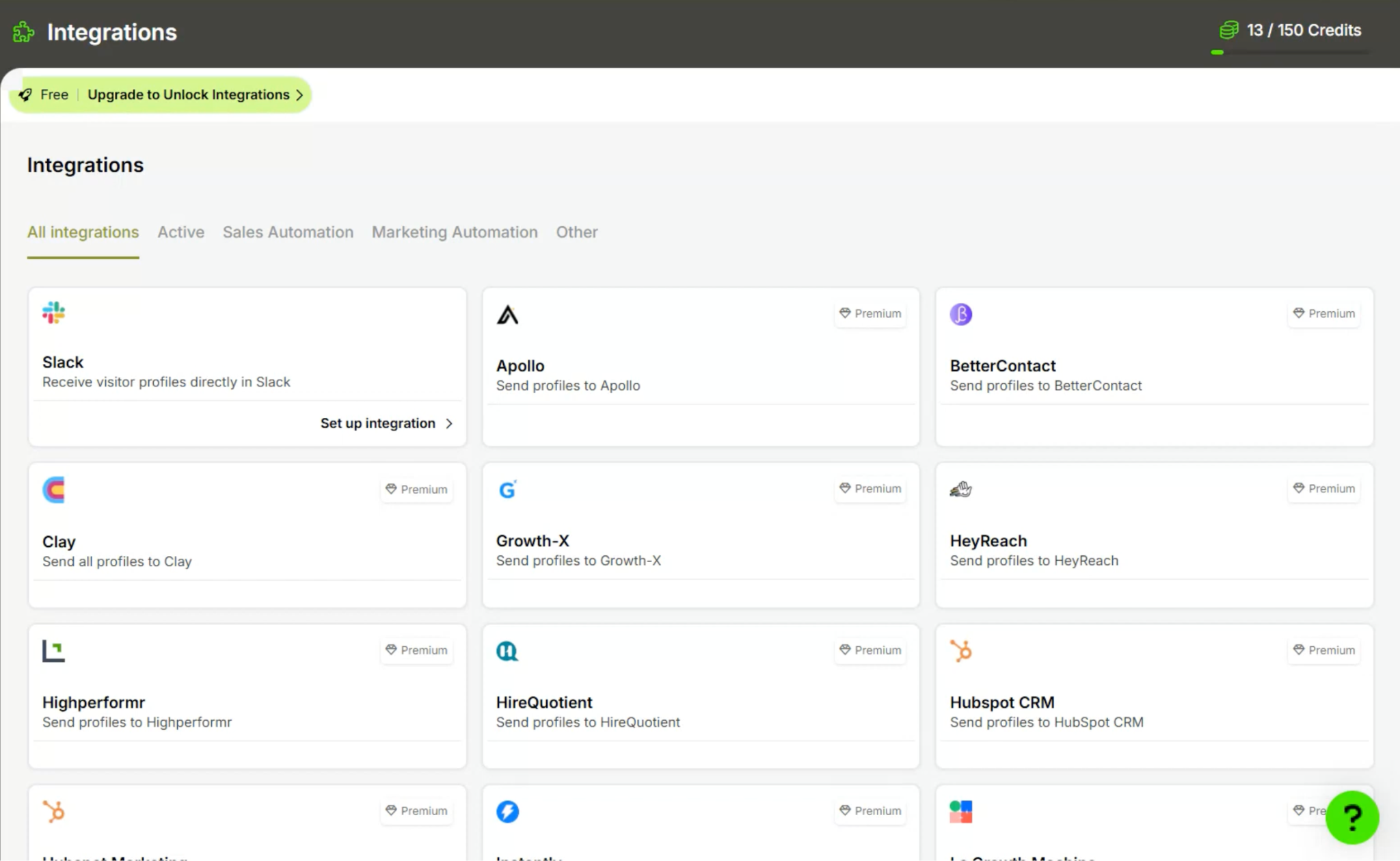Click the Premium badge on Apollo card
The image size is (1400, 861).
pyautogui.click(x=870, y=313)
